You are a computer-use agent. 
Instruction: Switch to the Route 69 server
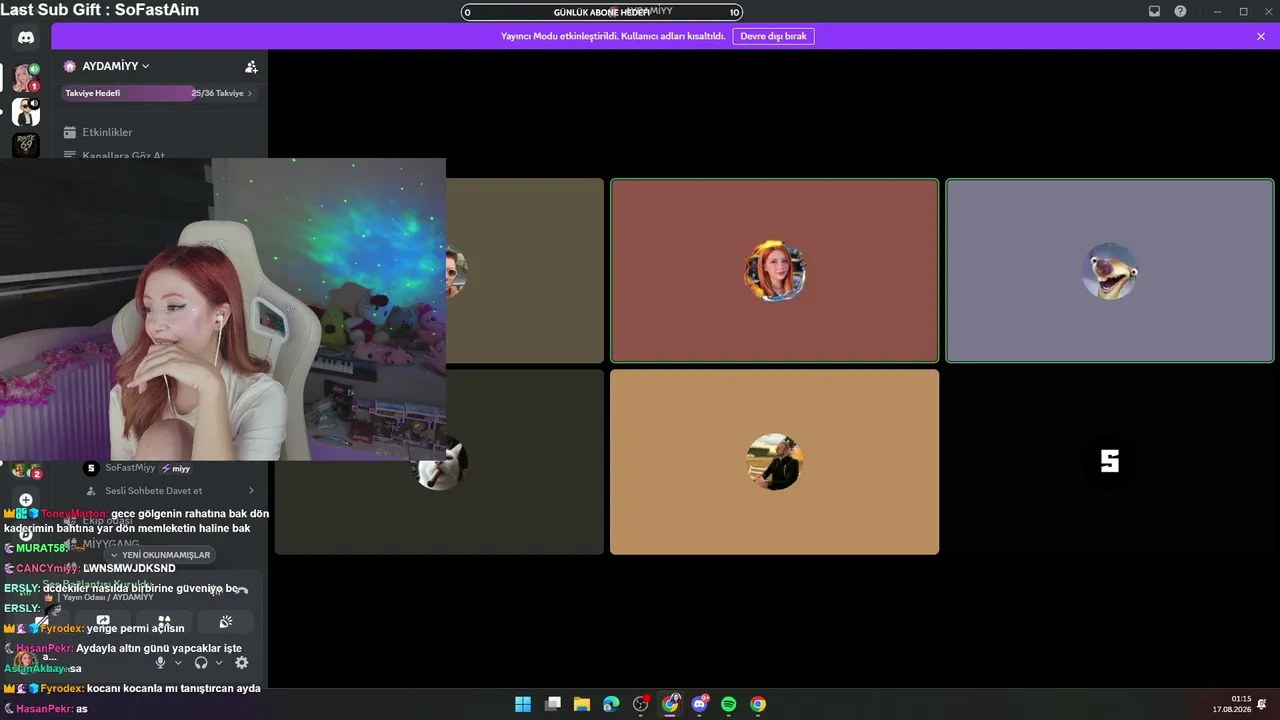26,144
